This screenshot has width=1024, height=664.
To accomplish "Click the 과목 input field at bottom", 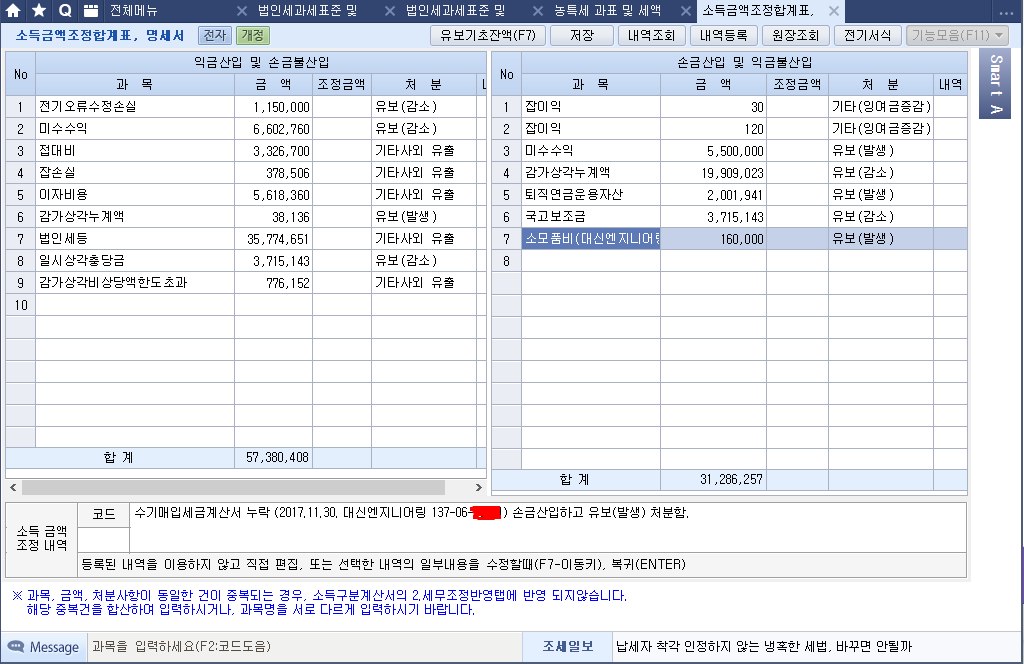I will tap(300, 647).
